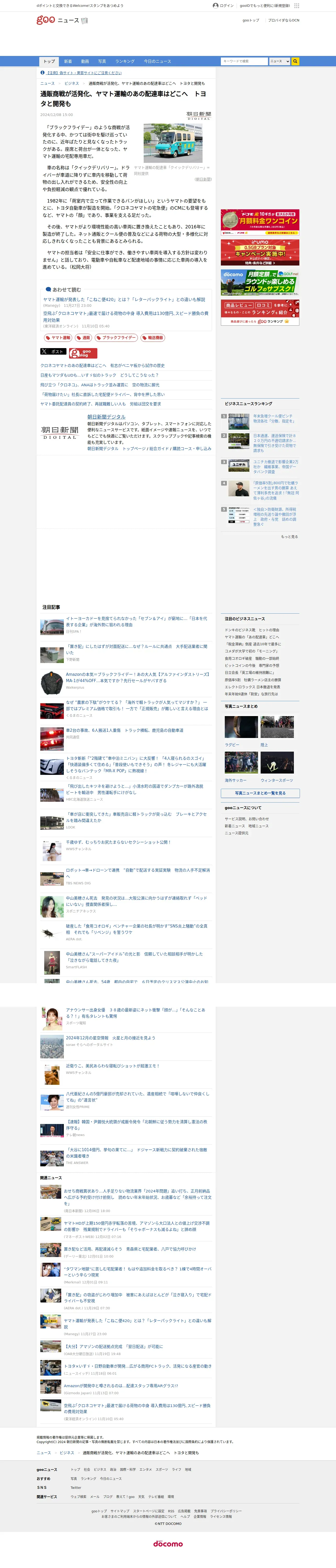
Task: Open the ニュース search scope dropdown
Action: 279,61
